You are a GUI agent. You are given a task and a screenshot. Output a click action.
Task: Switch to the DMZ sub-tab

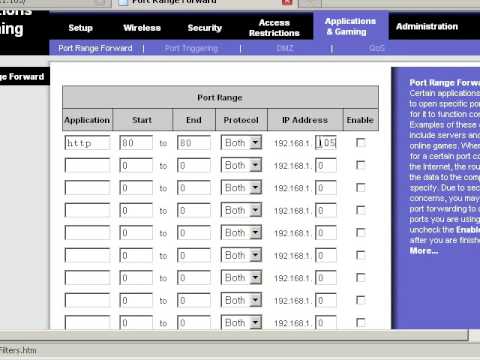[285, 49]
